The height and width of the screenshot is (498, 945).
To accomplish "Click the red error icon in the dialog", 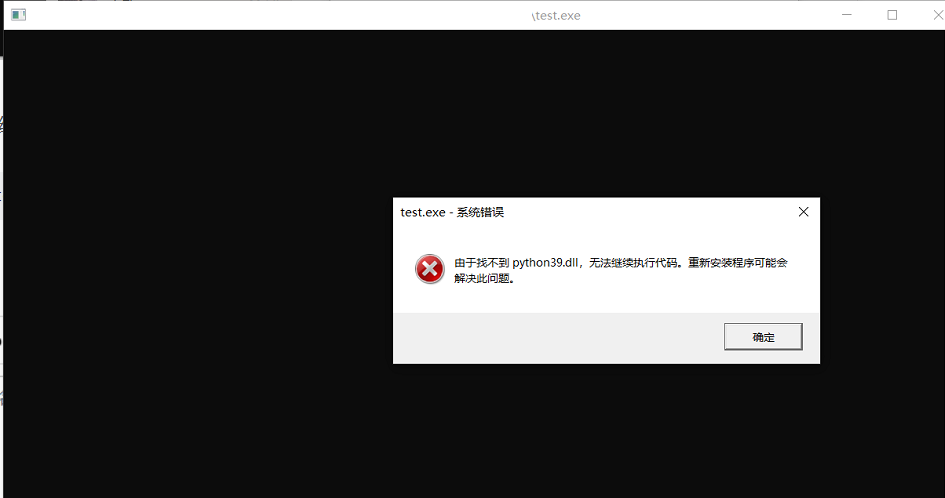I will pyautogui.click(x=430, y=269).
